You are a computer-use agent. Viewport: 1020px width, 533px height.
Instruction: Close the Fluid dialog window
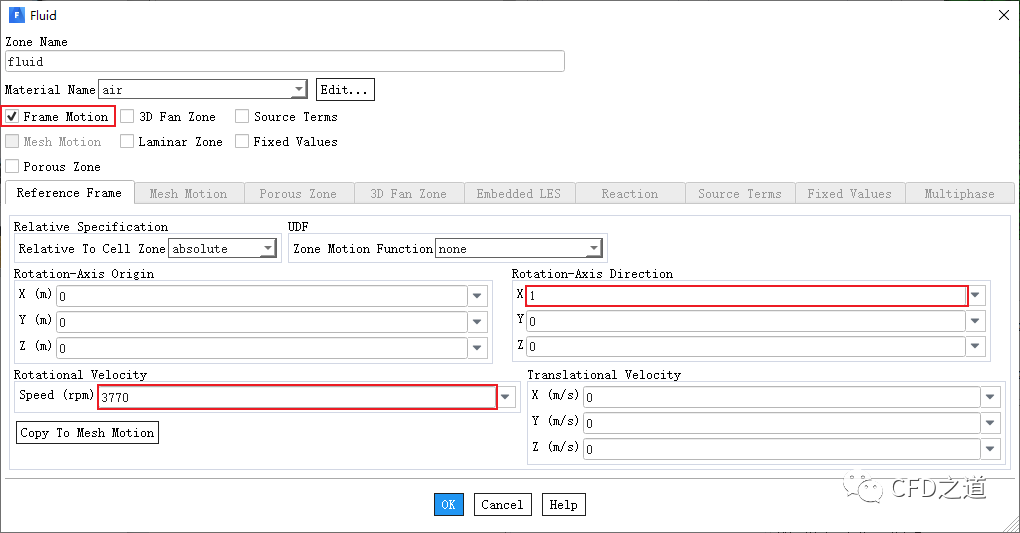(1004, 14)
